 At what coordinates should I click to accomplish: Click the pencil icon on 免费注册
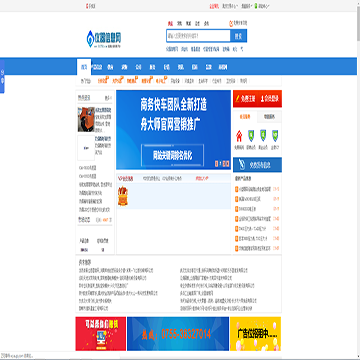pos(238,99)
